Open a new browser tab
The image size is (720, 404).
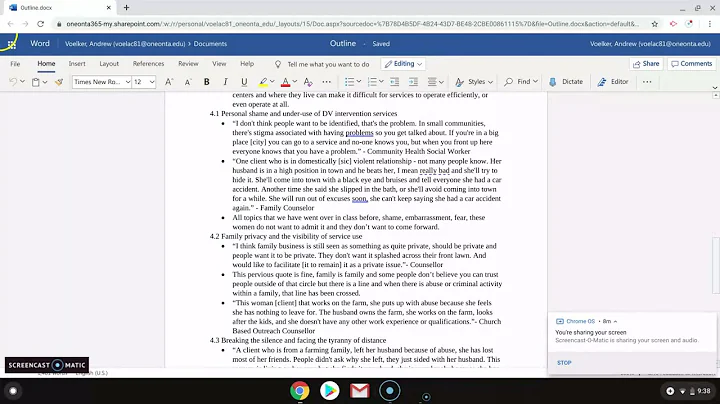pyautogui.click(x=126, y=8)
